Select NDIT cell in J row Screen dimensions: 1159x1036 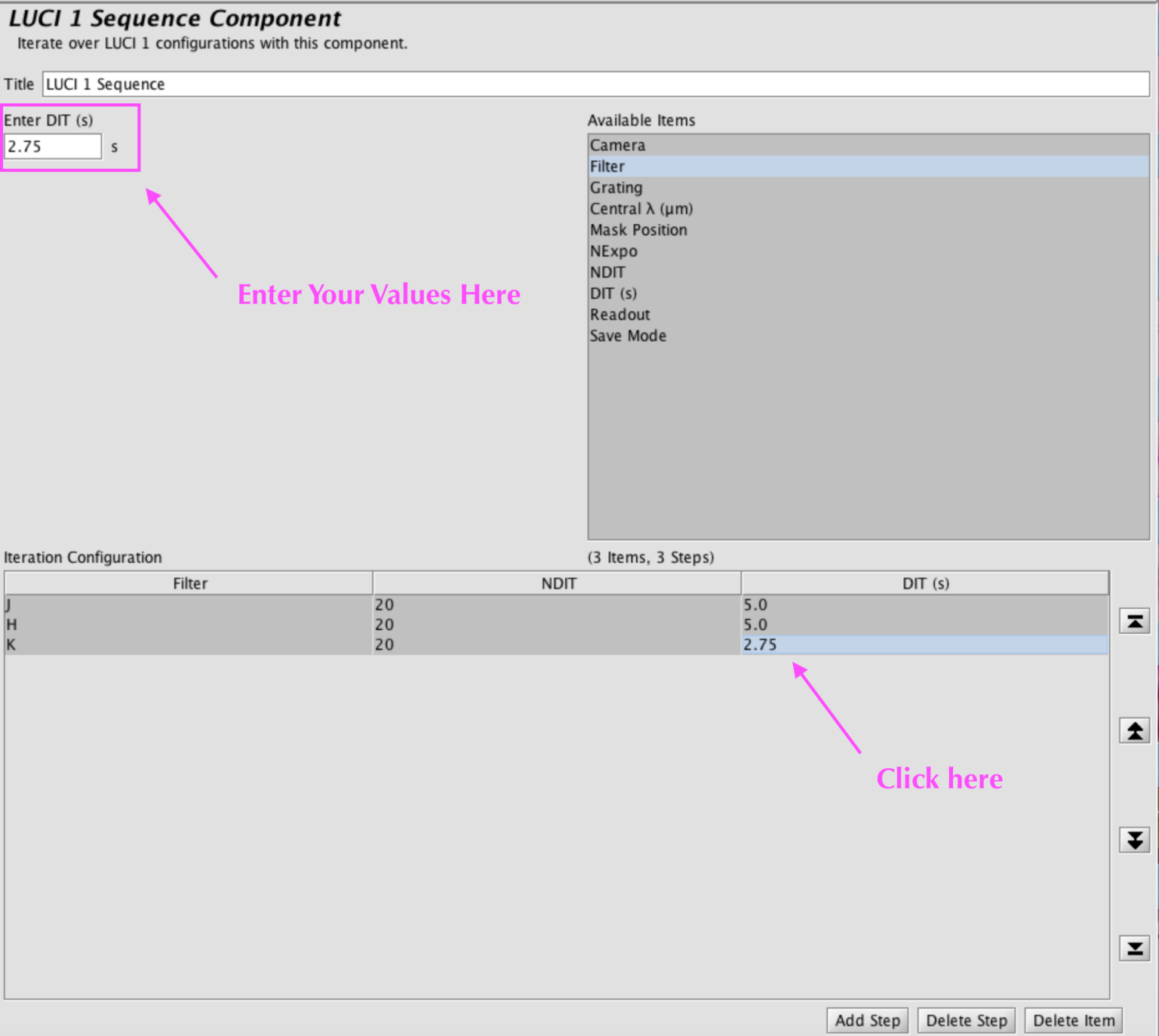pos(557,604)
